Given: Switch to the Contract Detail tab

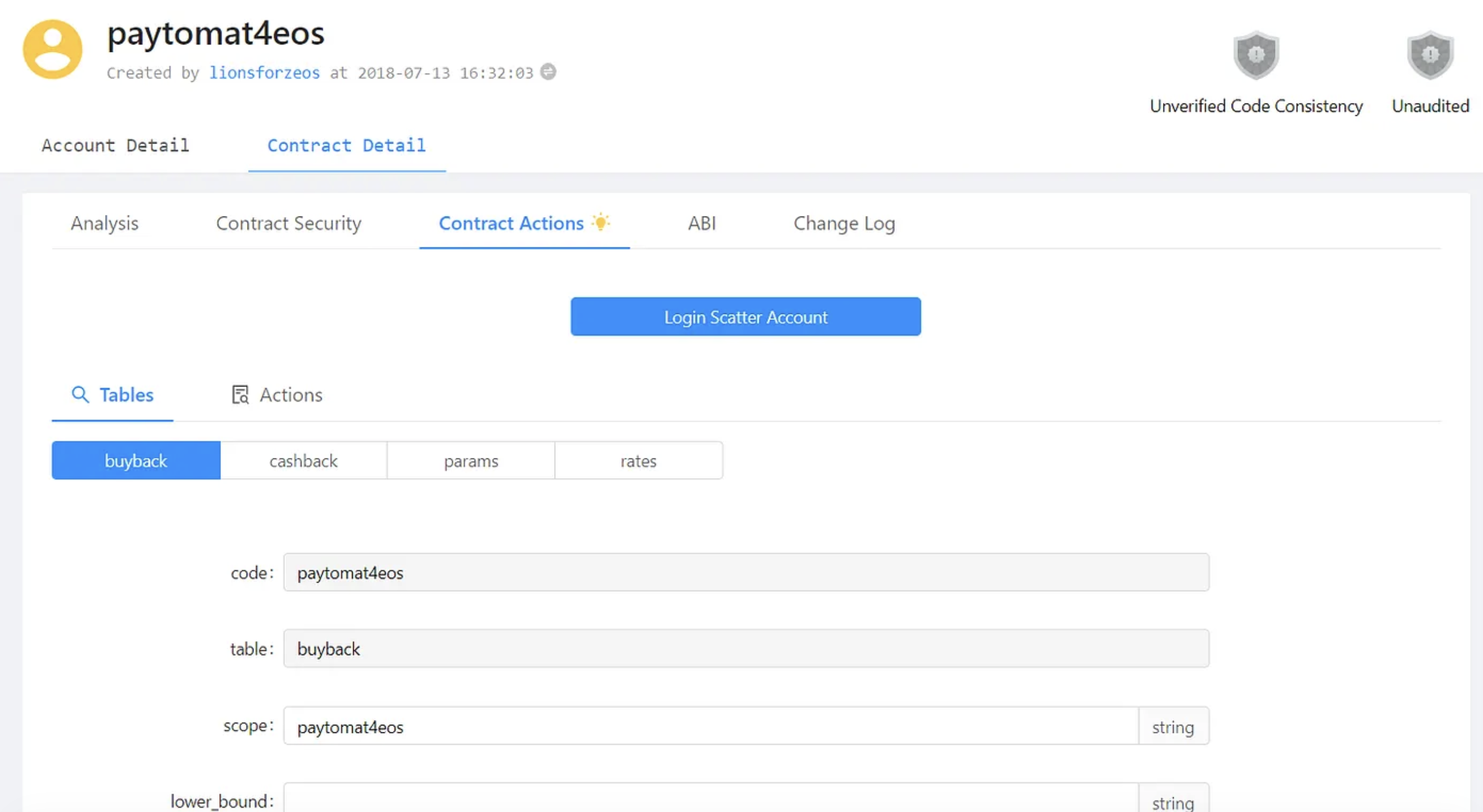Looking at the screenshot, I should click(x=347, y=145).
